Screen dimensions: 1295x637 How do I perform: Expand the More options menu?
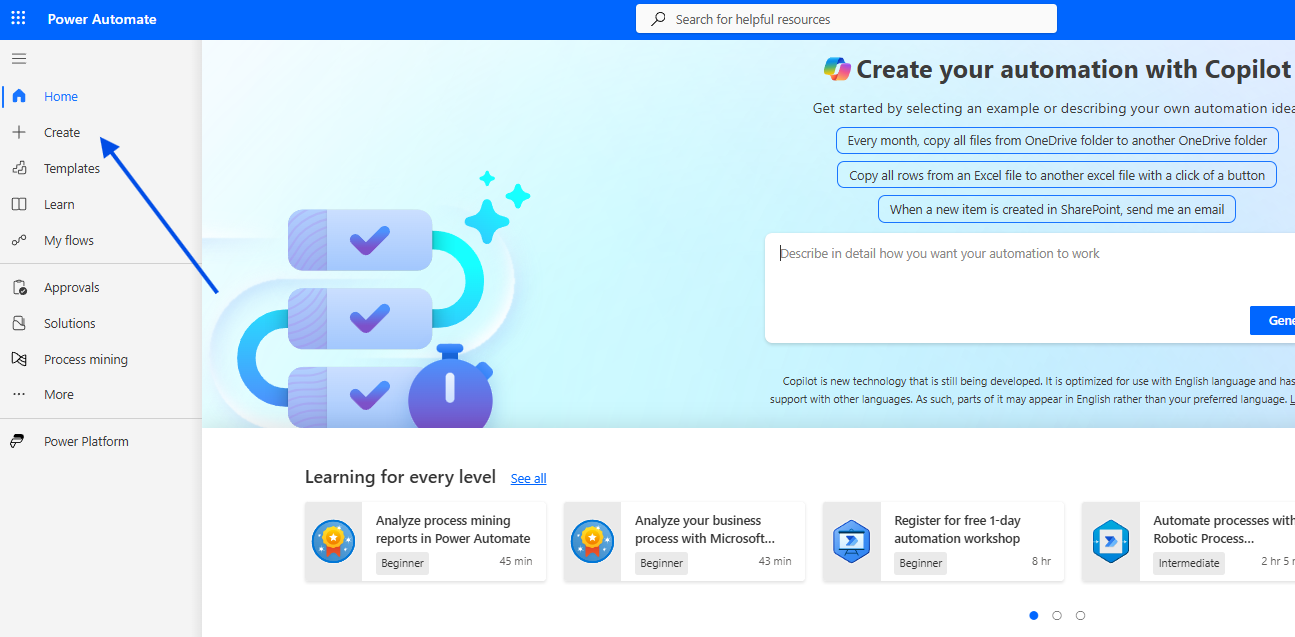pyautogui.click(x=58, y=395)
